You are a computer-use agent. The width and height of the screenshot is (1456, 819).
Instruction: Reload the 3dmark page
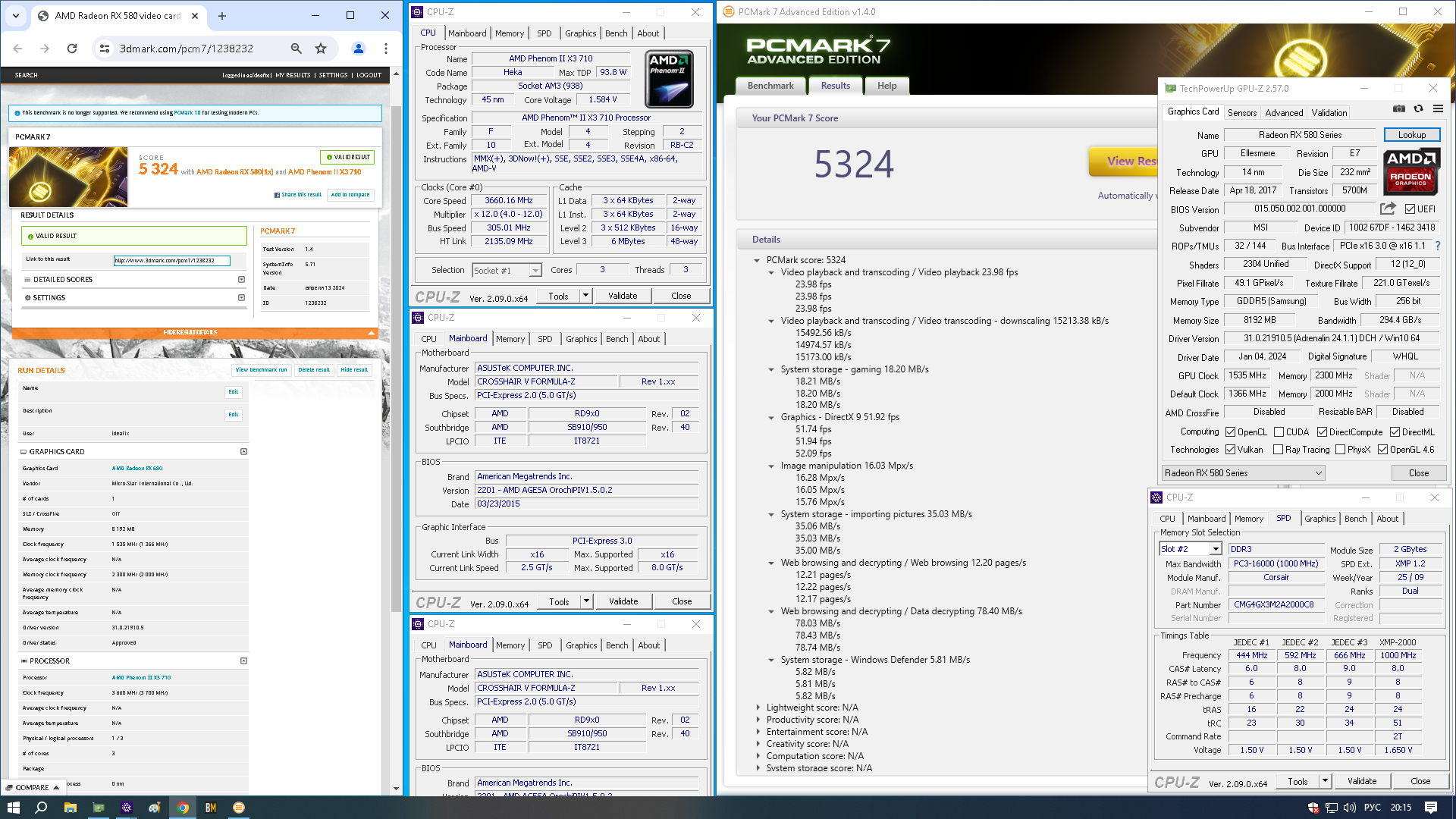72,49
